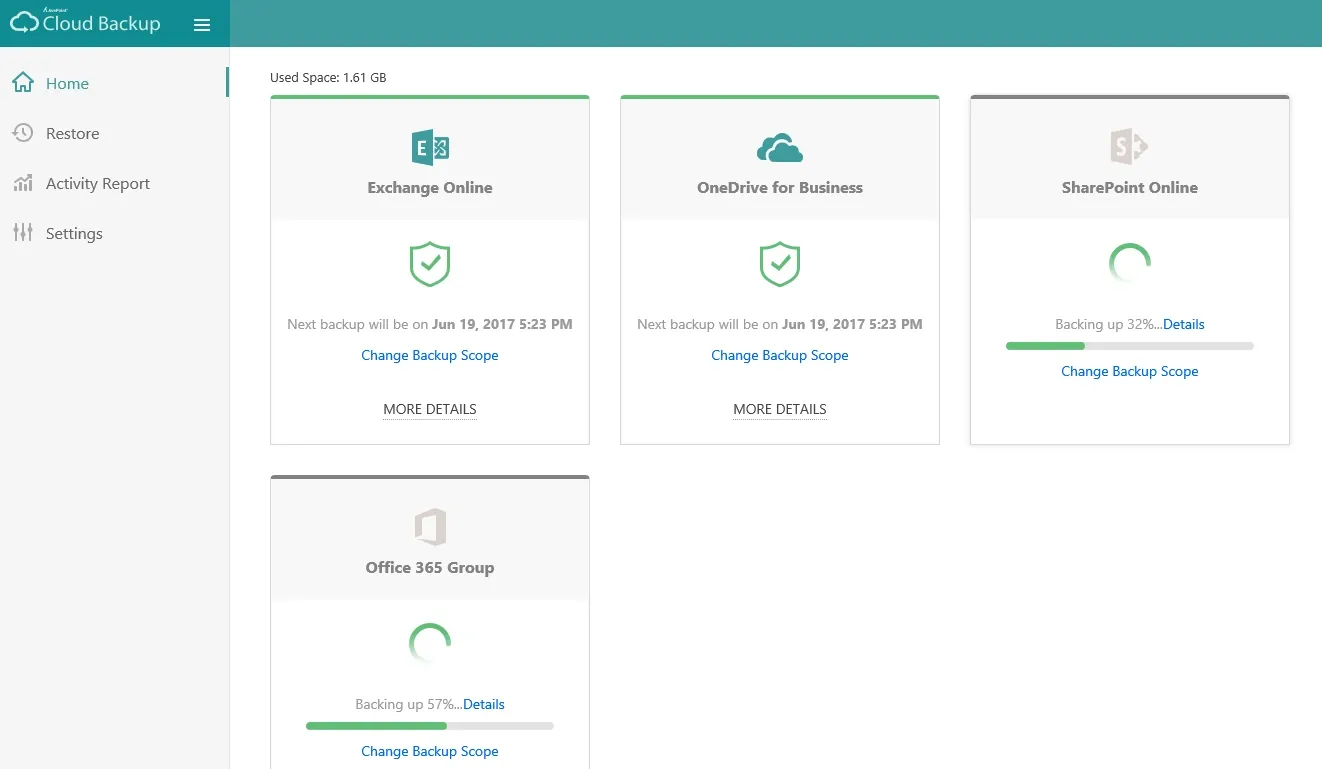
Task: Click the OneDrive green shield status icon
Action: point(780,264)
